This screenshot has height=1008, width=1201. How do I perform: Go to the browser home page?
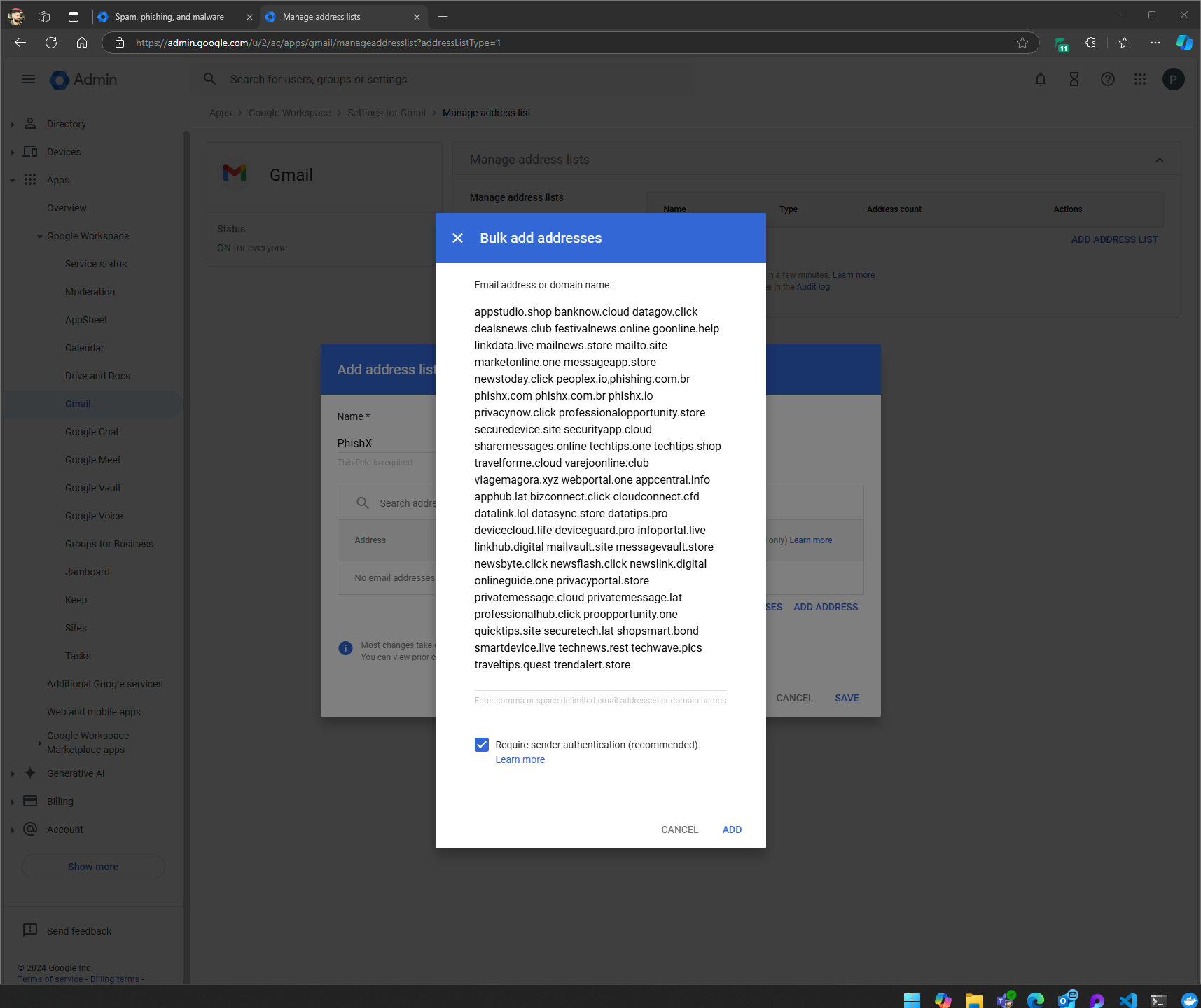tap(82, 43)
